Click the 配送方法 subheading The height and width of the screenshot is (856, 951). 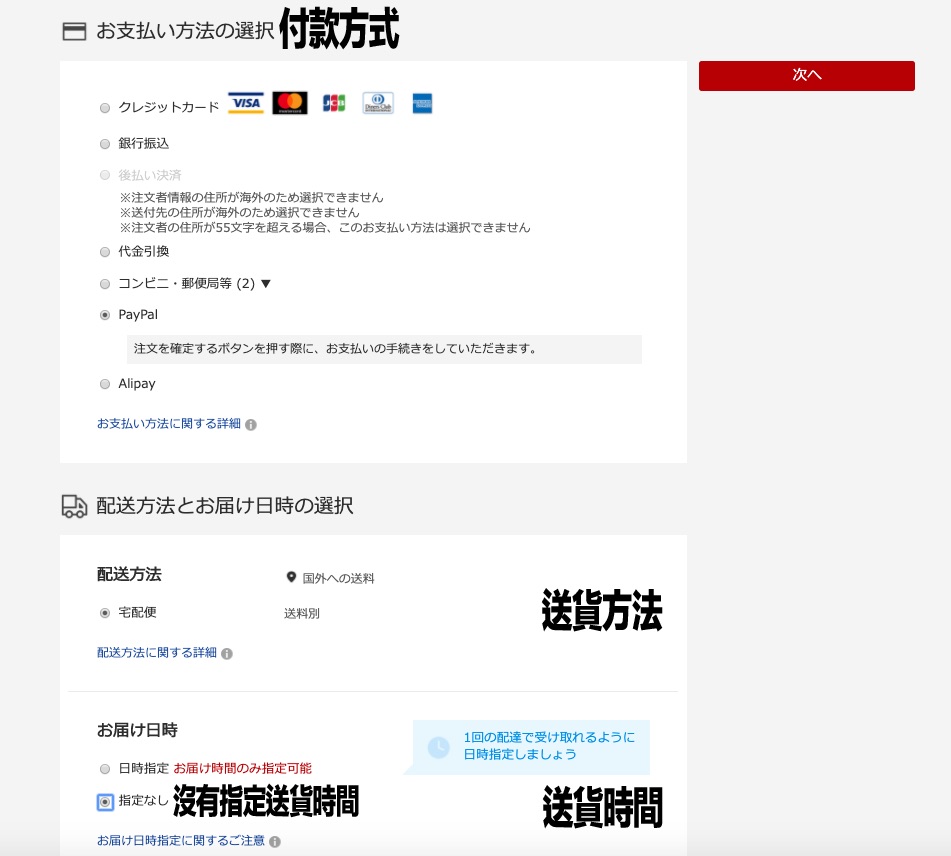click(129, 574)
